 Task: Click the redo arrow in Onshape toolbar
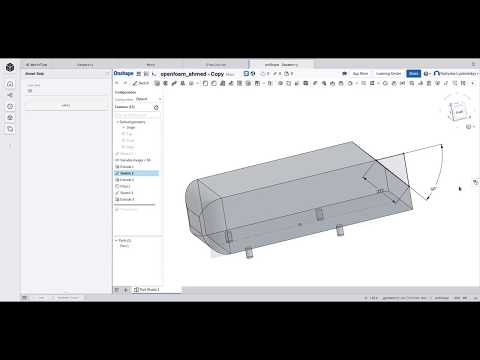tap(125, 83)
